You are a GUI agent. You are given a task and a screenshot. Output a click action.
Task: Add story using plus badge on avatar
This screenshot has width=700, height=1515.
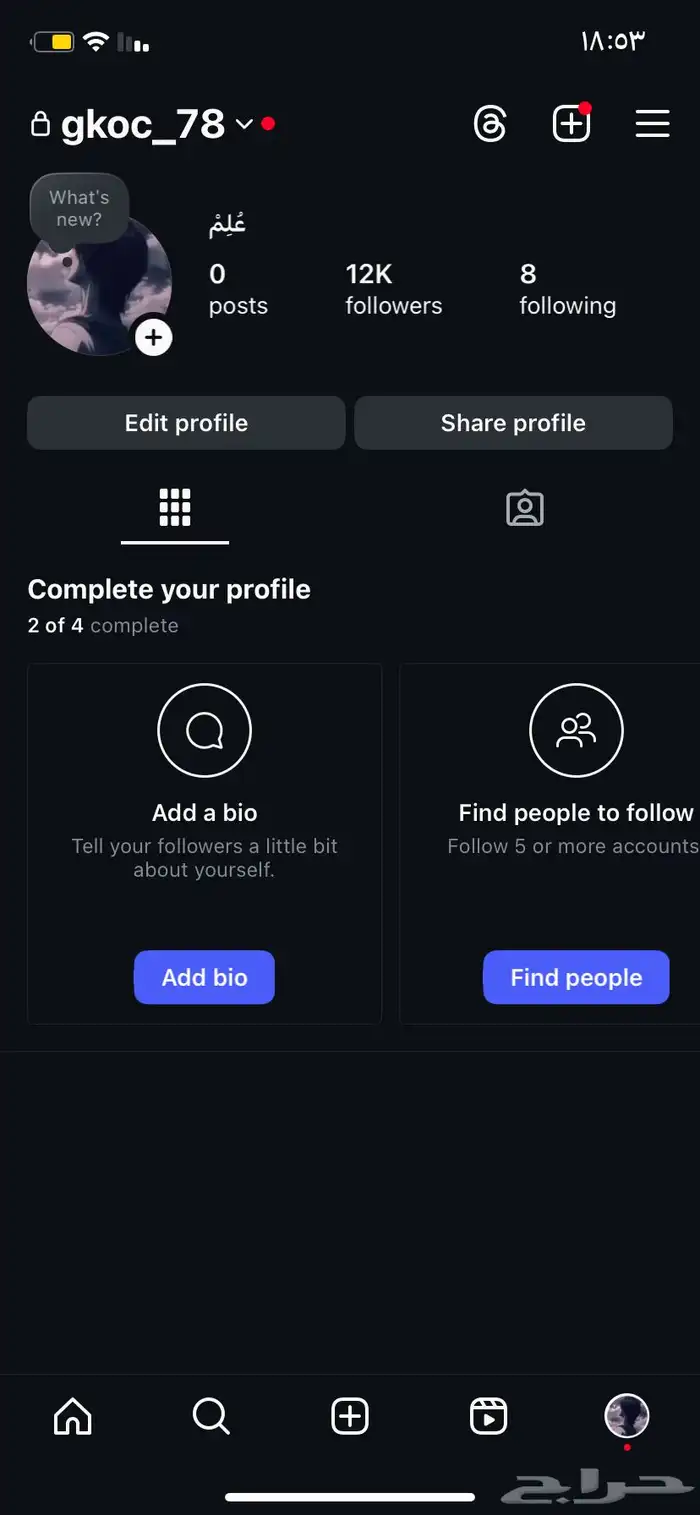pos(153,338)
